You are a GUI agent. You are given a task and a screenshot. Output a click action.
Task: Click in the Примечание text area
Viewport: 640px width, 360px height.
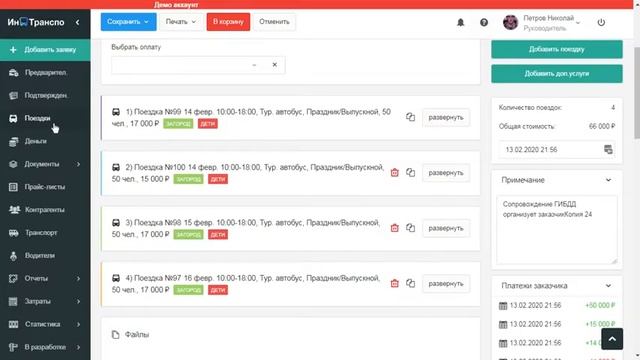point(557,230)
